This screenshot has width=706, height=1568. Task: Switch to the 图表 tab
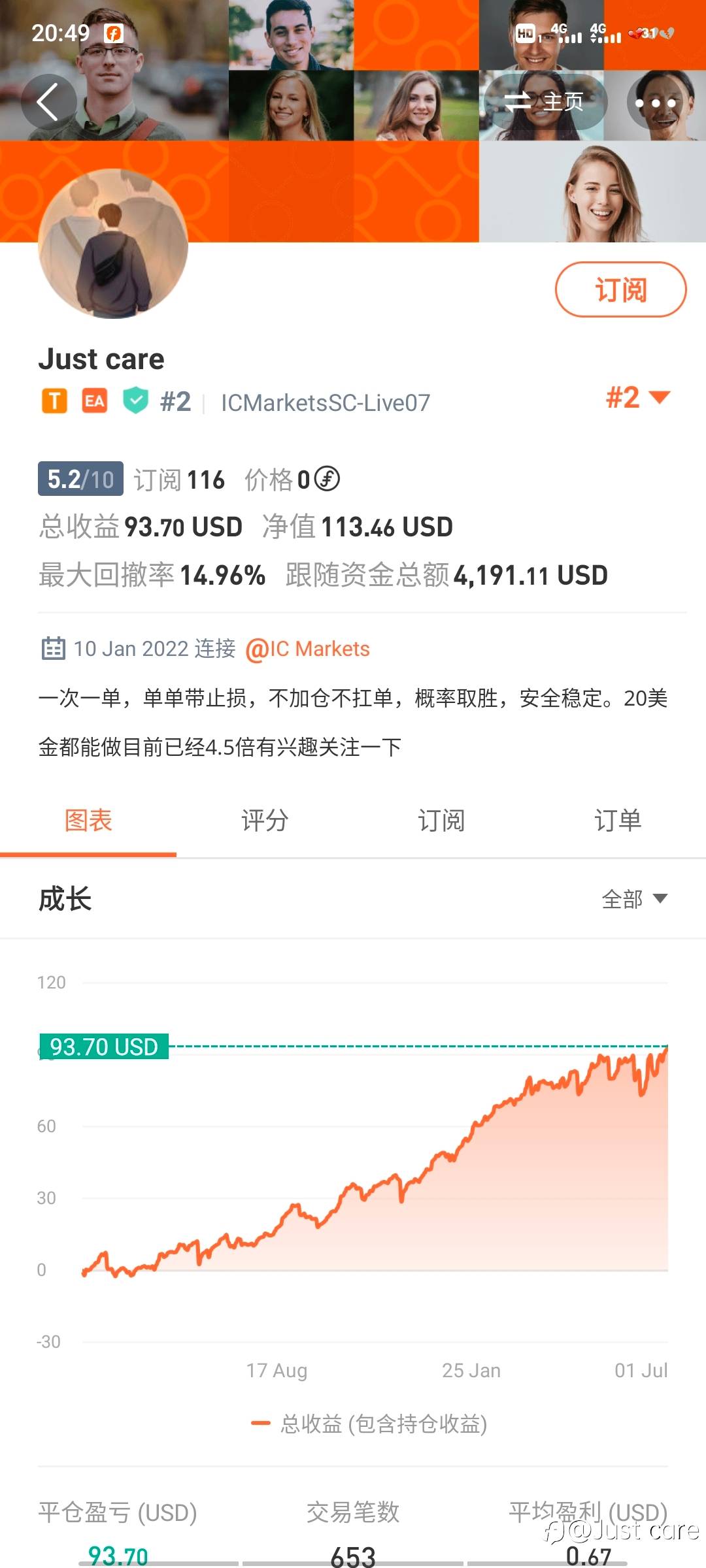tap(88, 821)
